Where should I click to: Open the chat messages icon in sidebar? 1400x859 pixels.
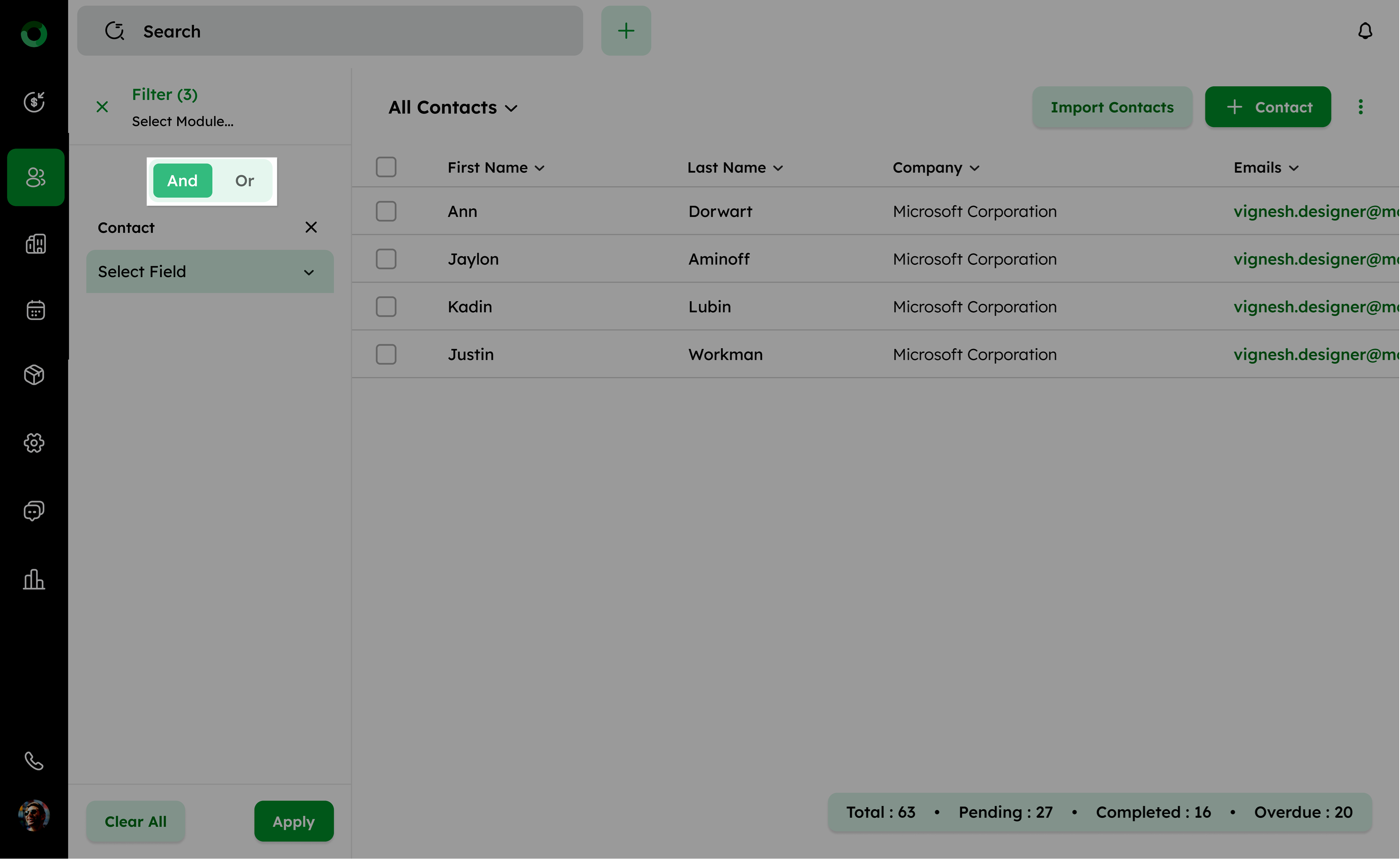tap(34, 511)
